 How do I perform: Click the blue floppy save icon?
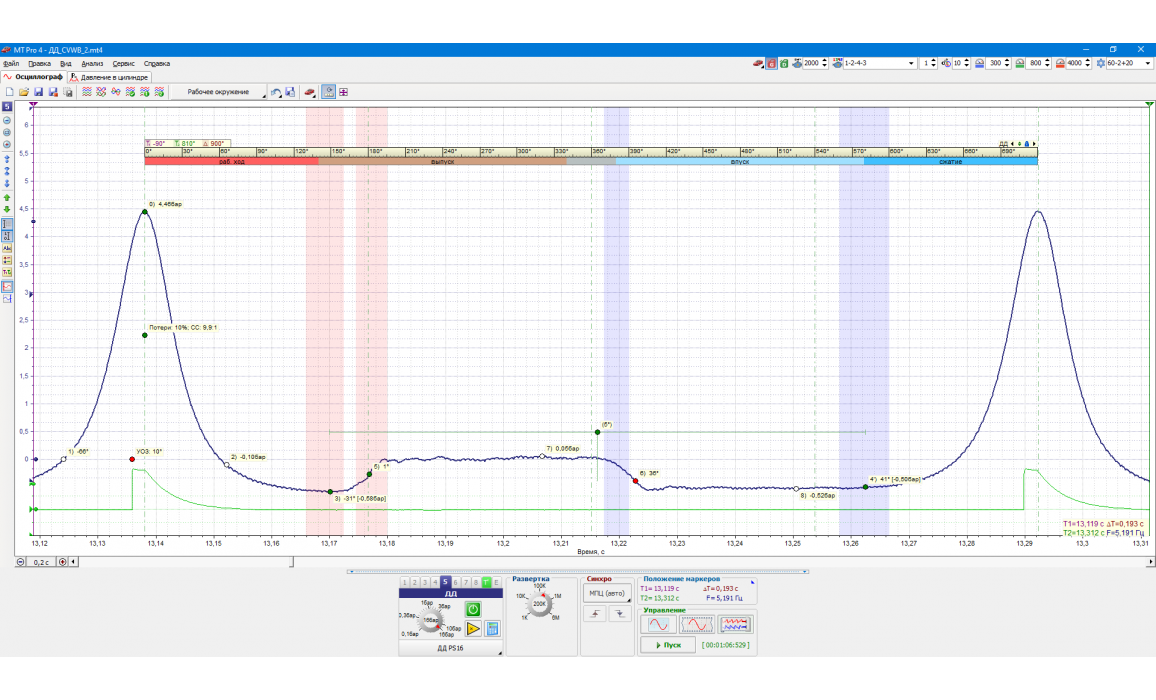[x=39, y=92]
